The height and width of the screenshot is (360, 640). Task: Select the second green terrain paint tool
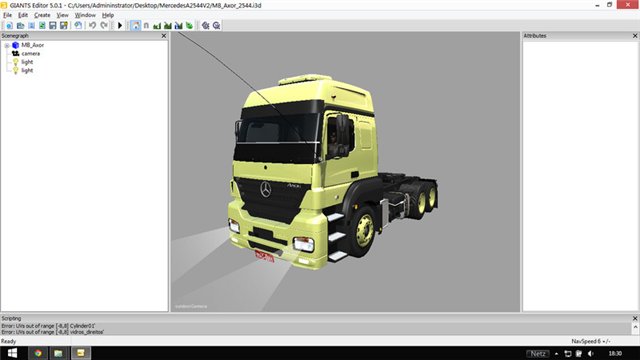168,25
